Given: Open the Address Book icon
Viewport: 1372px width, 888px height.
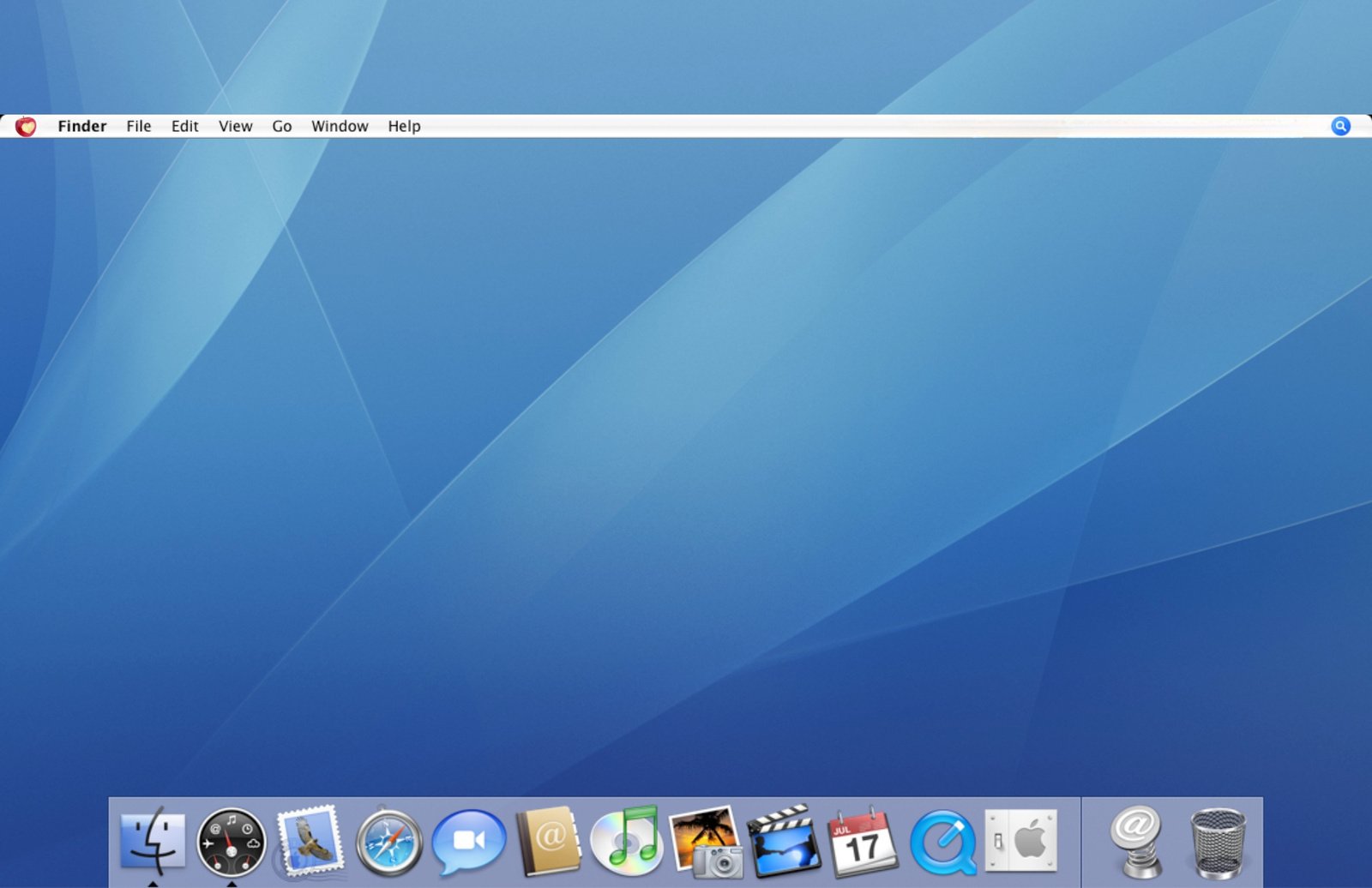Looking at the screenshot, I should point(548,841).
